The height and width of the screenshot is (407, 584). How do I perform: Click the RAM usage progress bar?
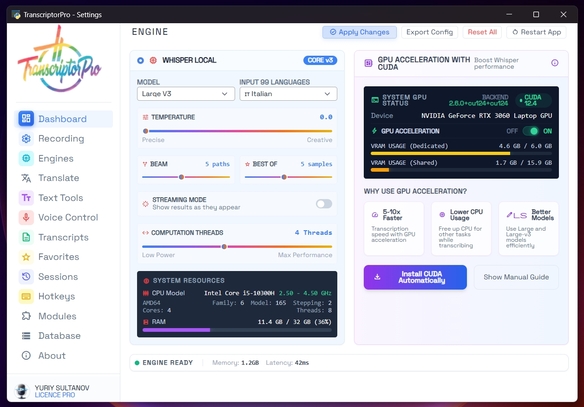click(237, 330)
